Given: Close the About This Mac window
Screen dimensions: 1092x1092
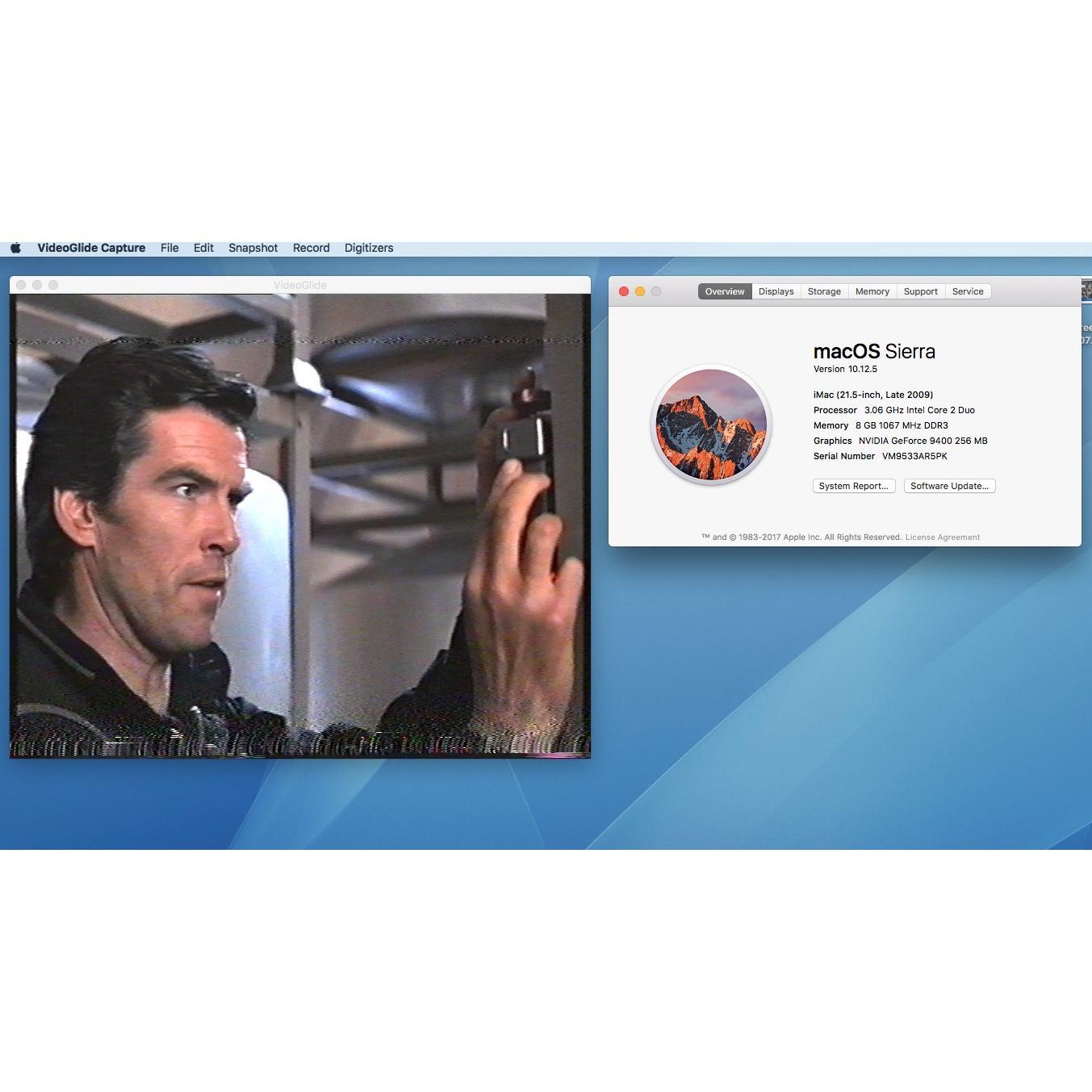Looking at the screenshot, I should 624,291.
